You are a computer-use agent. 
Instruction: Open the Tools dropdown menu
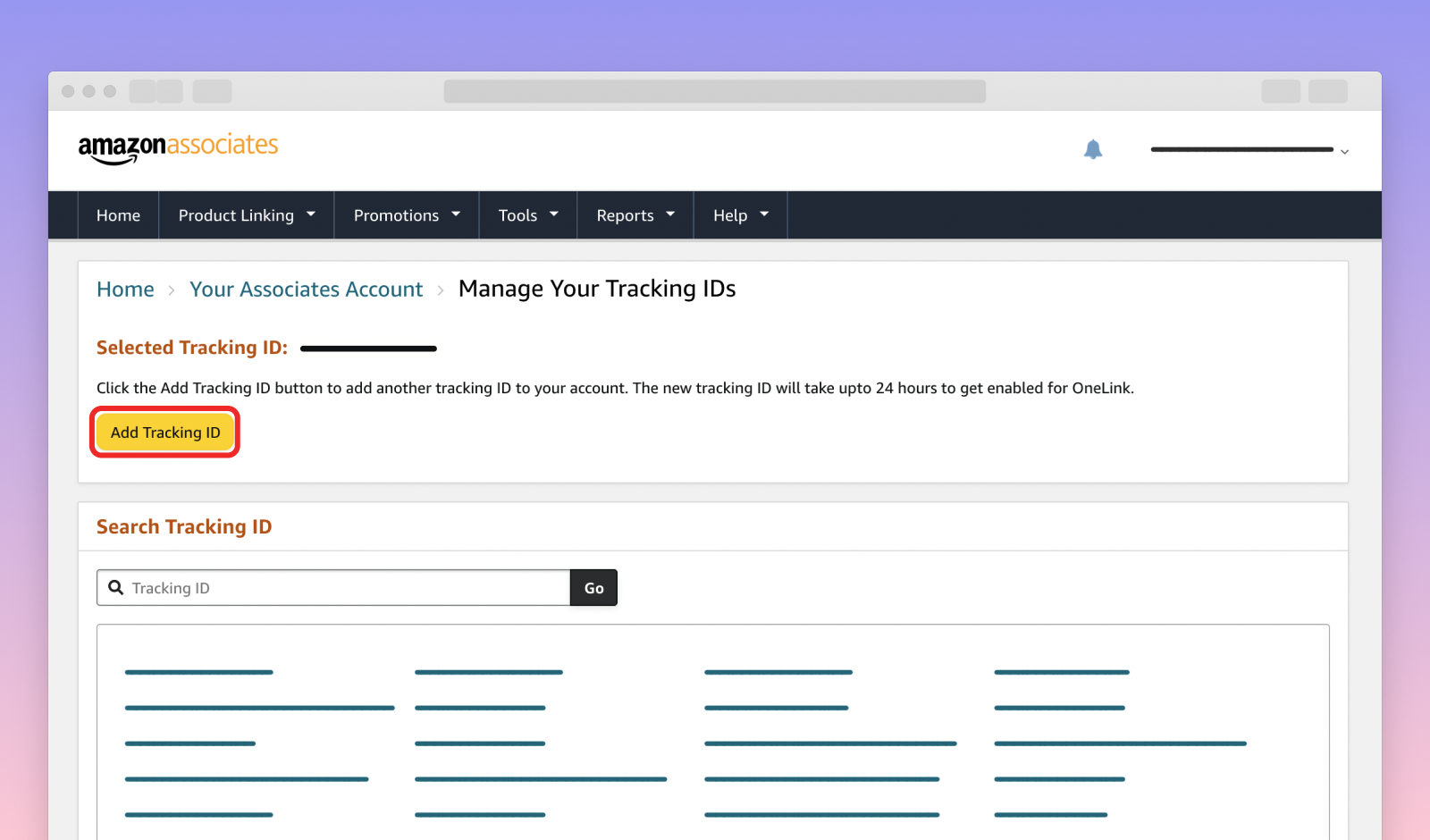(528, 215)
